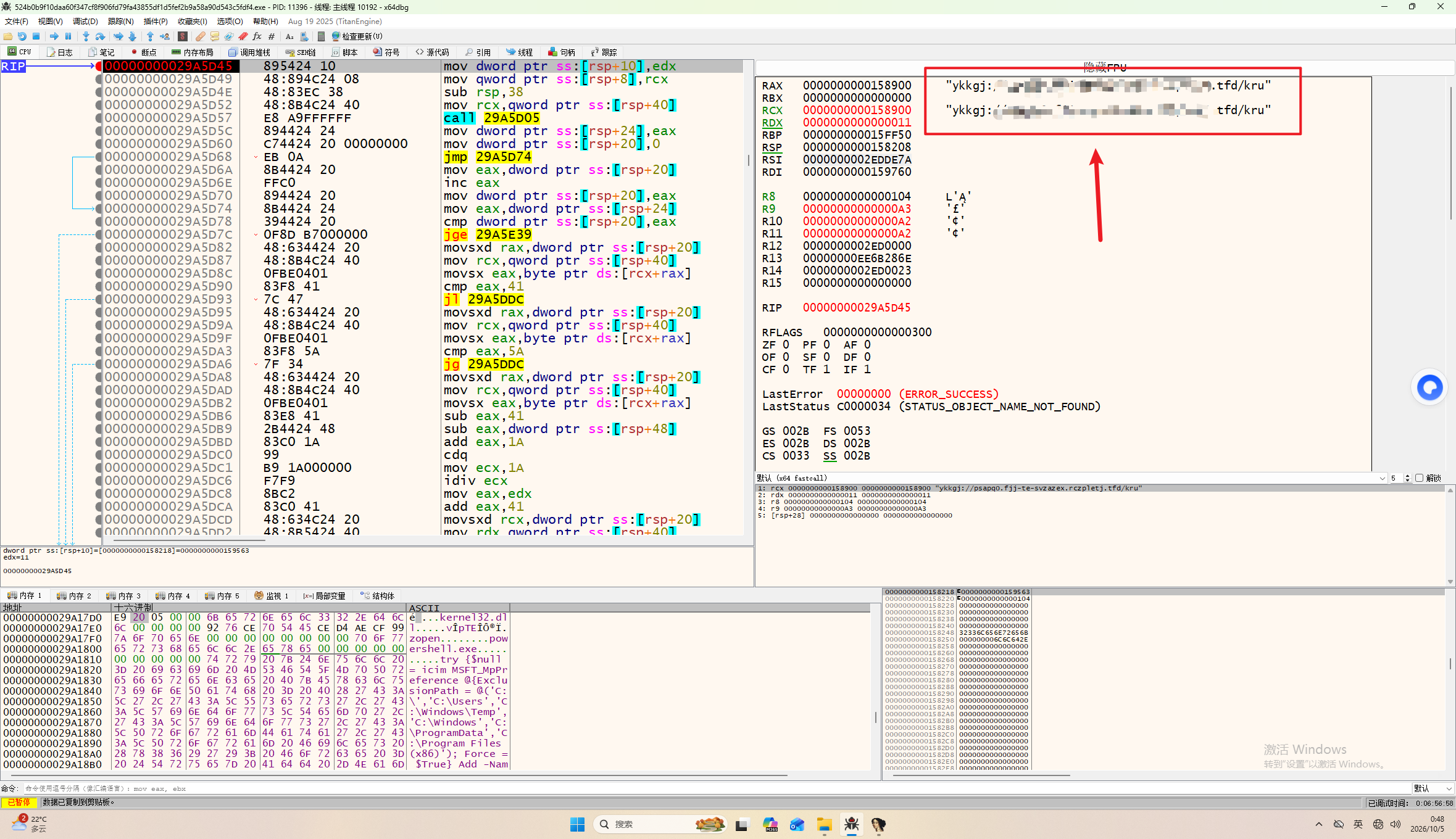This screenshot has width=1456, height=839.
Task: Click the Step over toolbar icon
Action: click(100, 36)
